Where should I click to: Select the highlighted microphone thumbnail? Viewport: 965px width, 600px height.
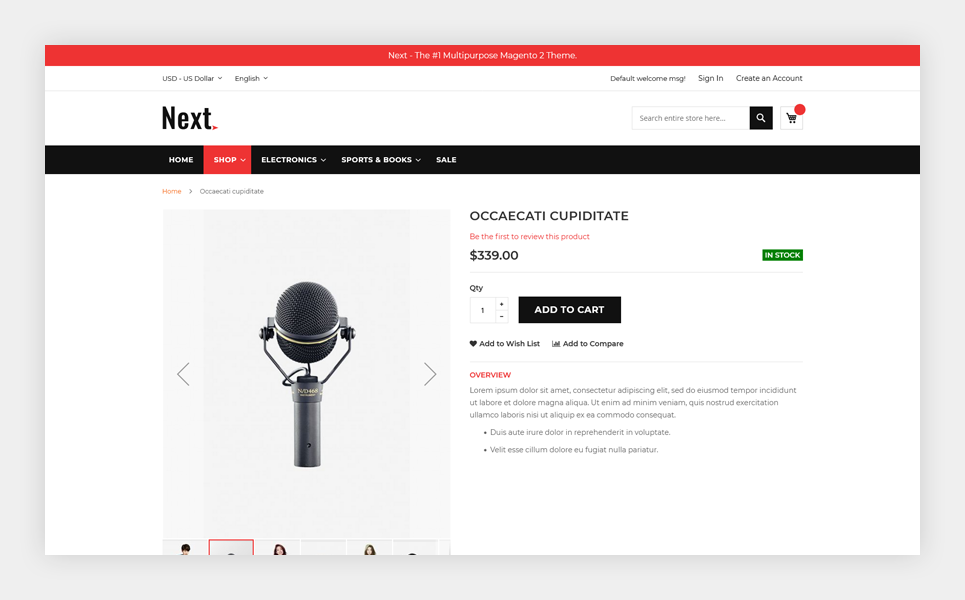coord(231,547)
